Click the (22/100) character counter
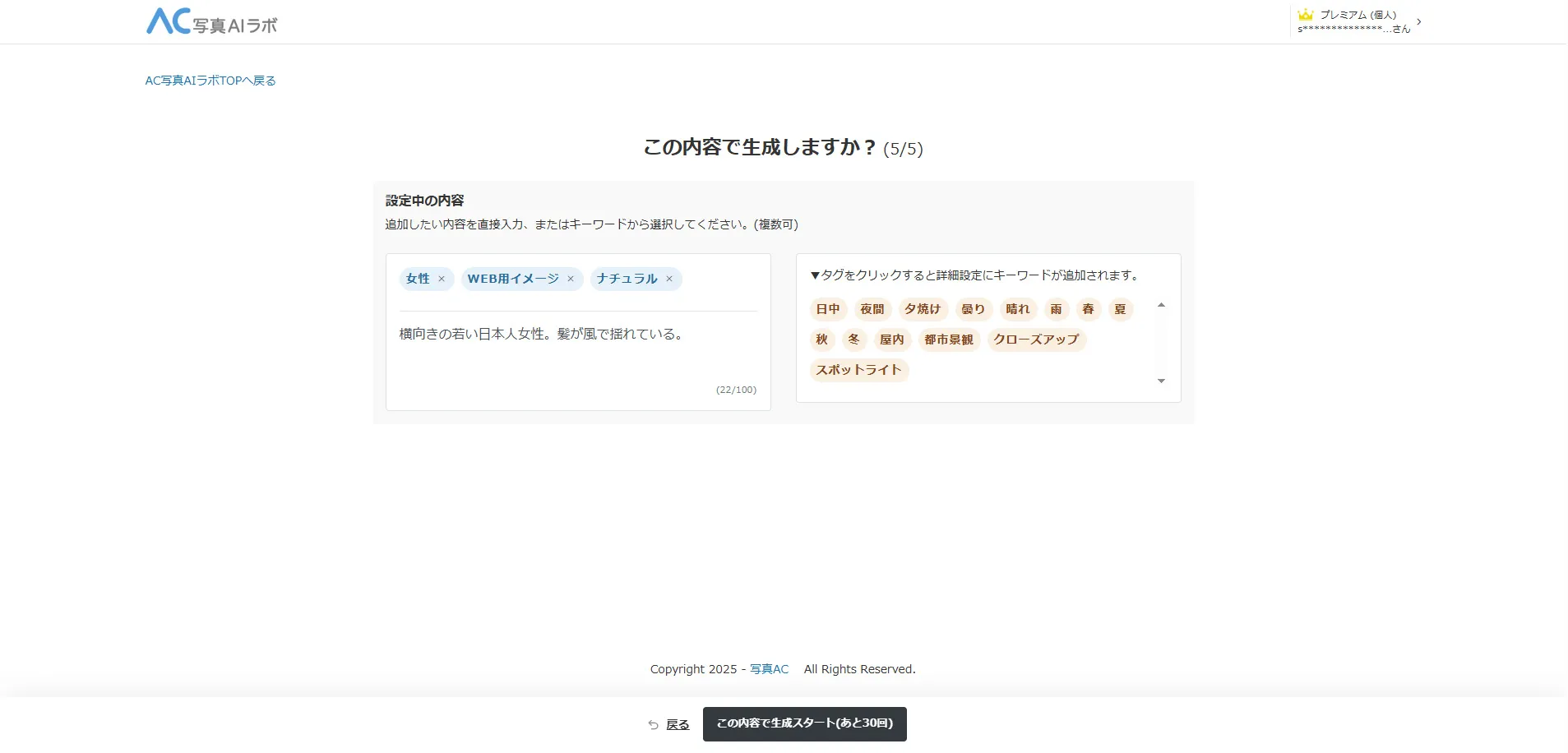The width and height of the screenshot is (1568, 753). [x=736, y=390]
